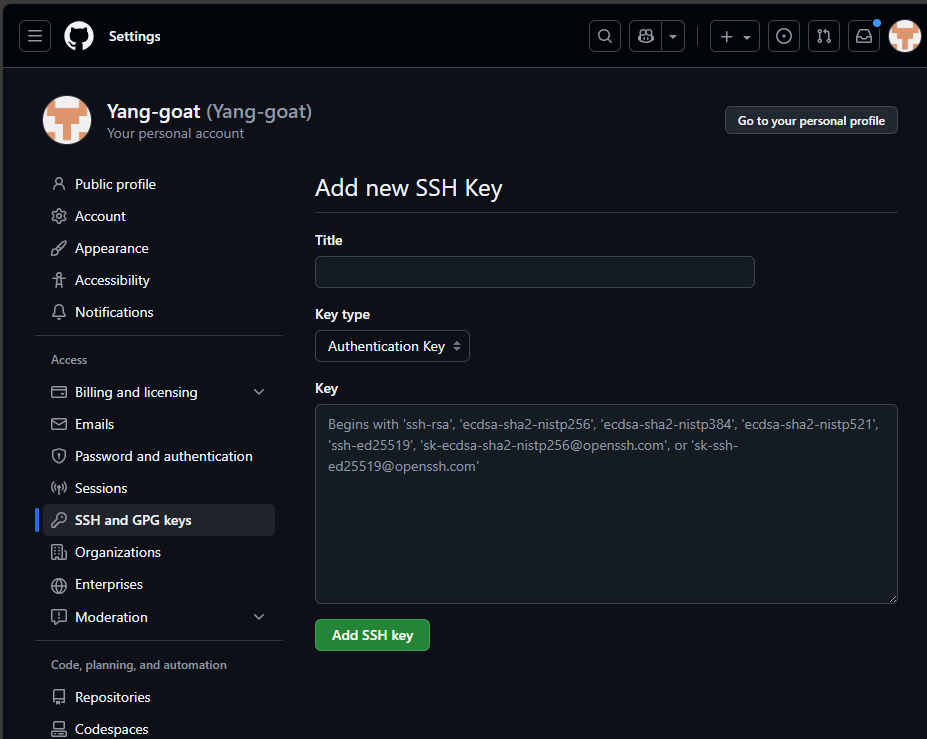Click the GitHub Octocat logo

pos(79,36)
